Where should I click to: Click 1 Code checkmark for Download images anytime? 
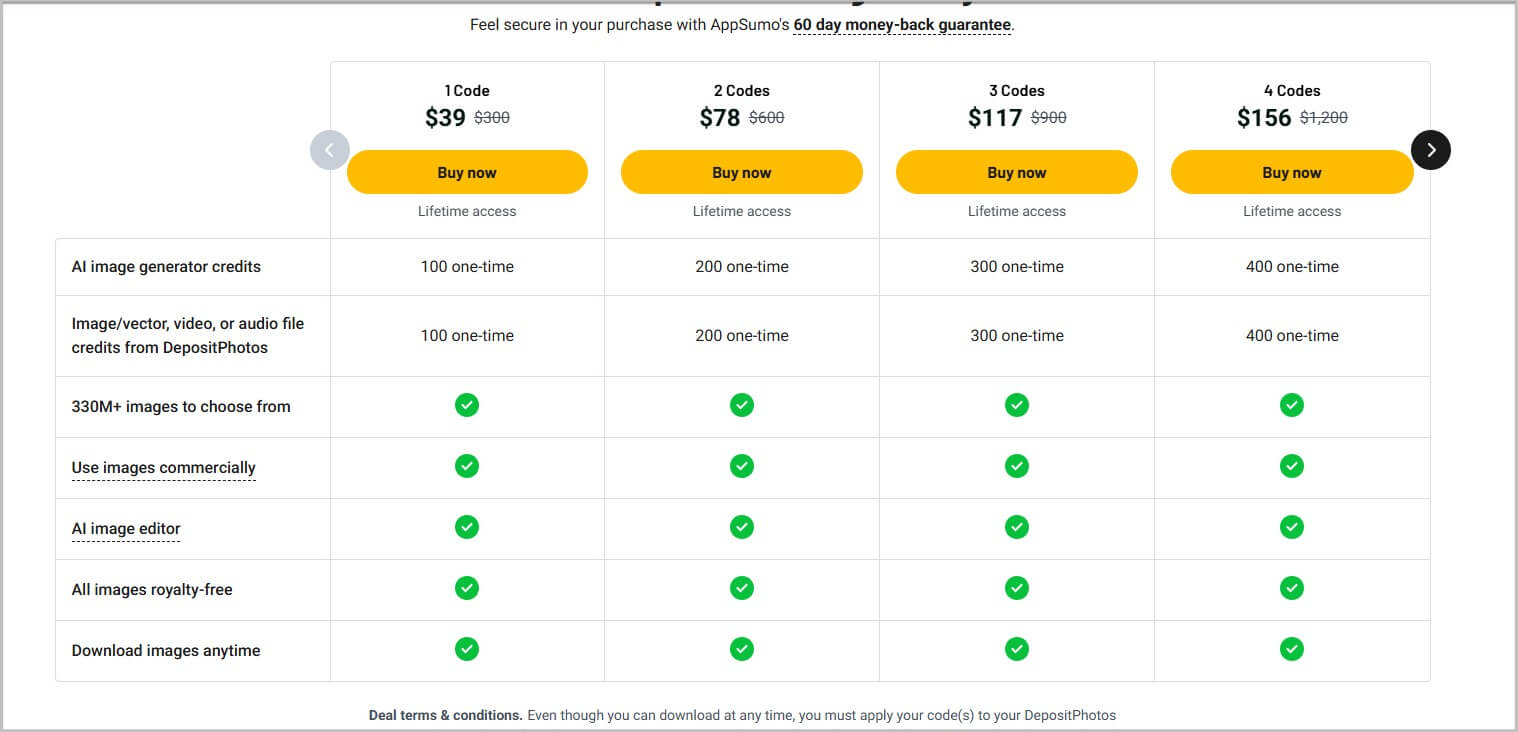coord(467,649)
